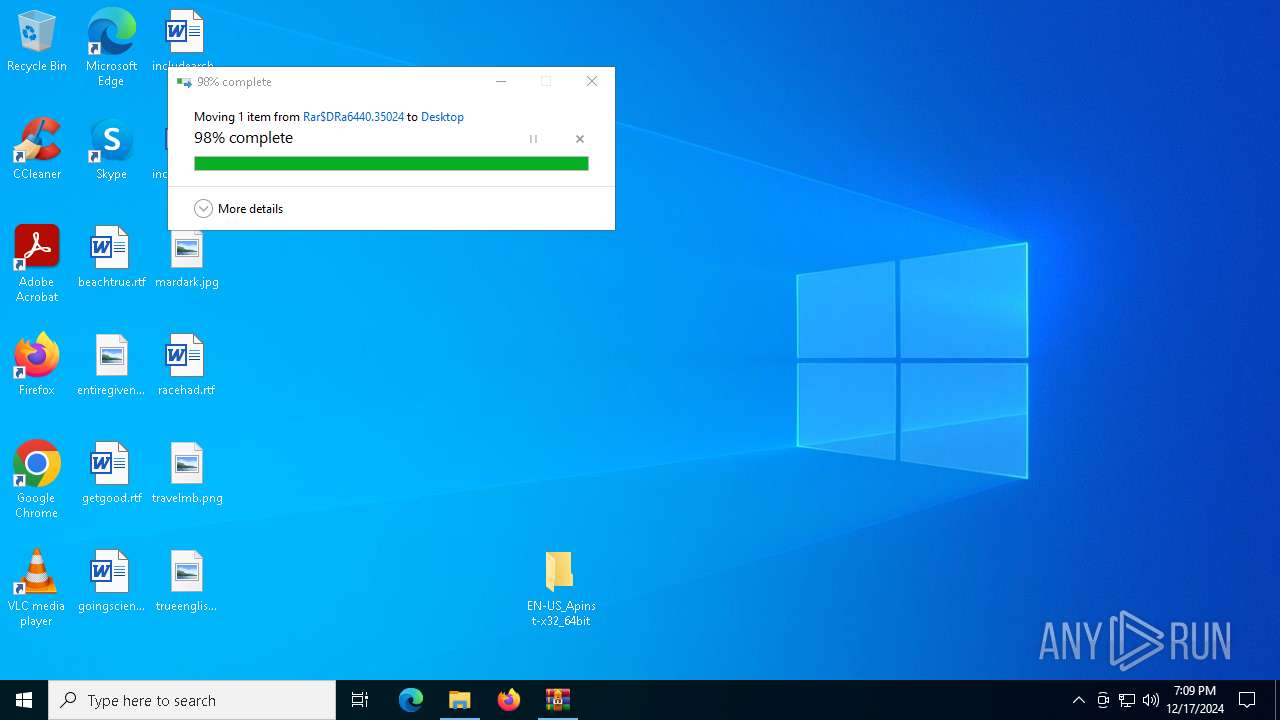Image resolution: width=1280 pixels, height=720 pixels.
Task: Click the green move progress bar
Action: (x=391, y=164)
